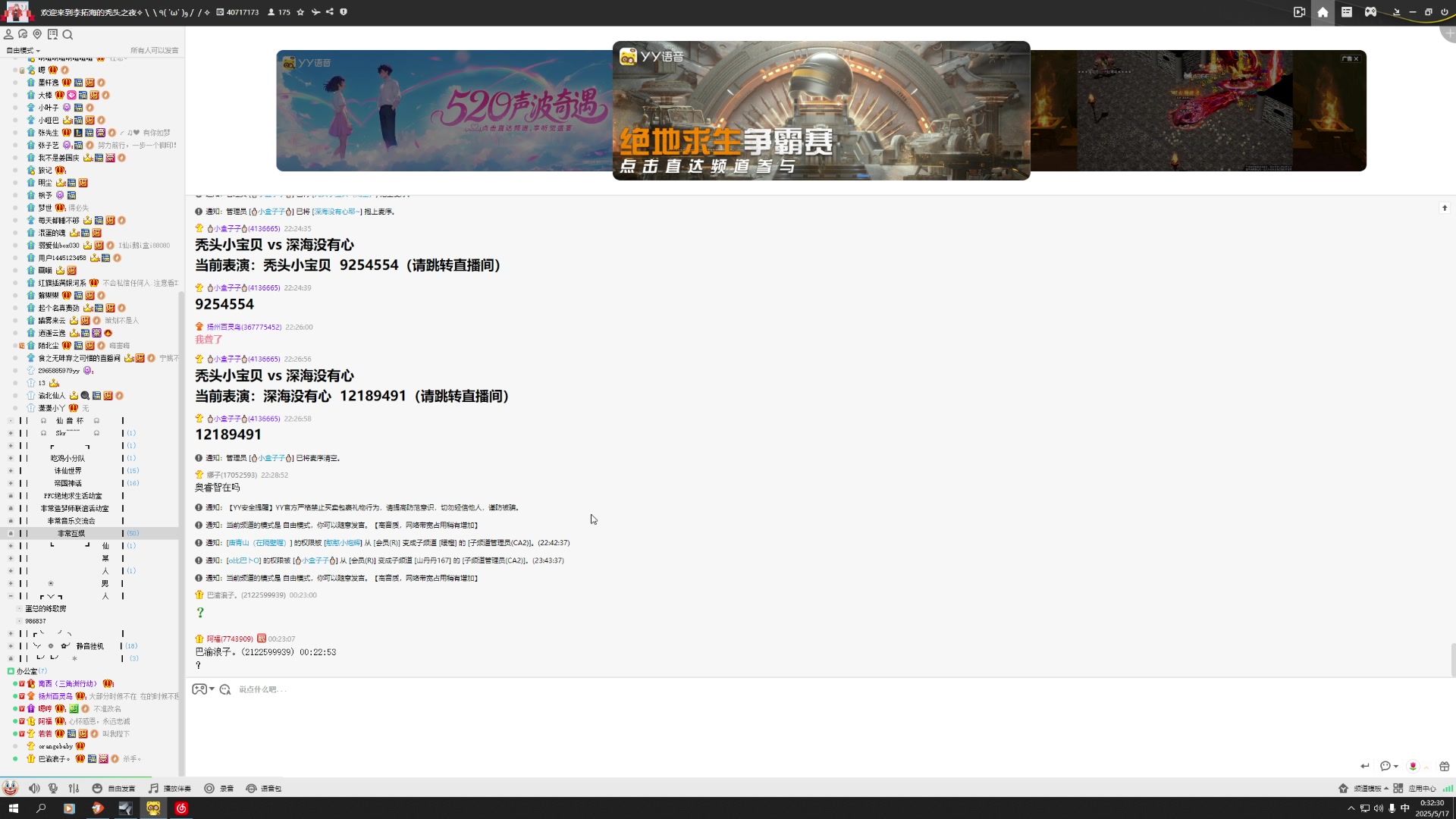
Task: Click the image search icon beside chat input
Action: 225,689
